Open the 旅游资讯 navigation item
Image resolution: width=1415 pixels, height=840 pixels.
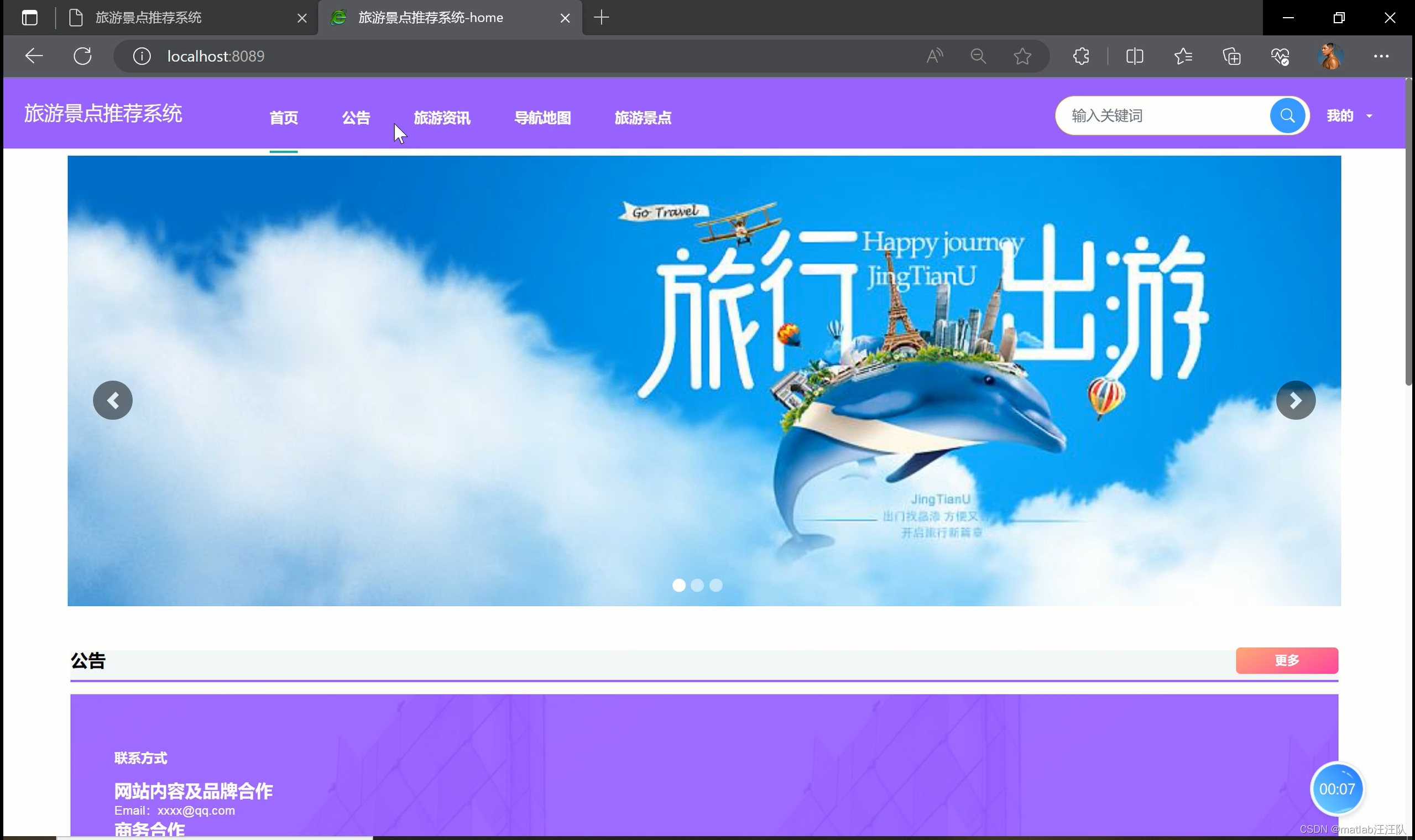441,118
